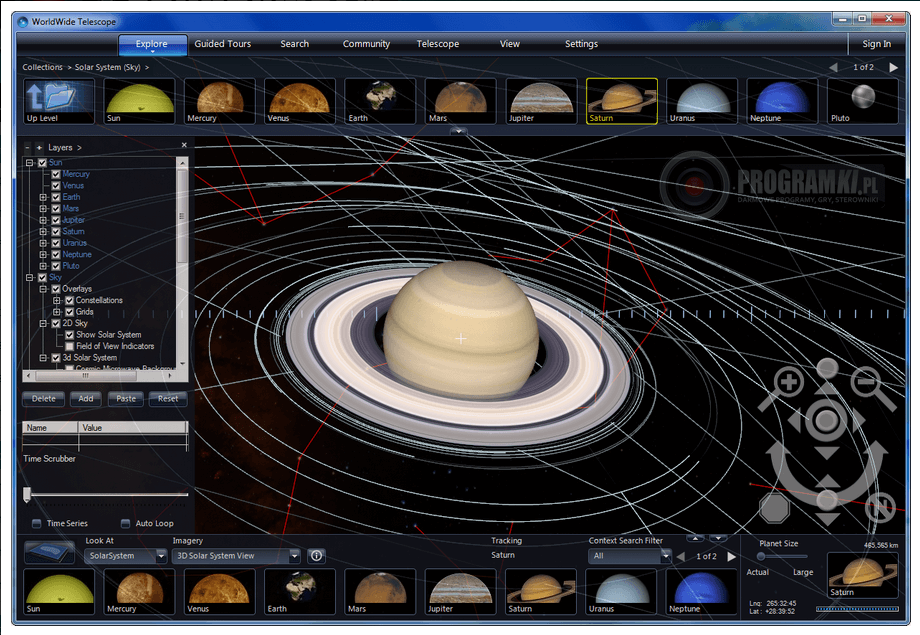Image resolution: width=920 pixels, height=635 pixels.
Task: Enable Field of View Indicators
Action: 69,346
